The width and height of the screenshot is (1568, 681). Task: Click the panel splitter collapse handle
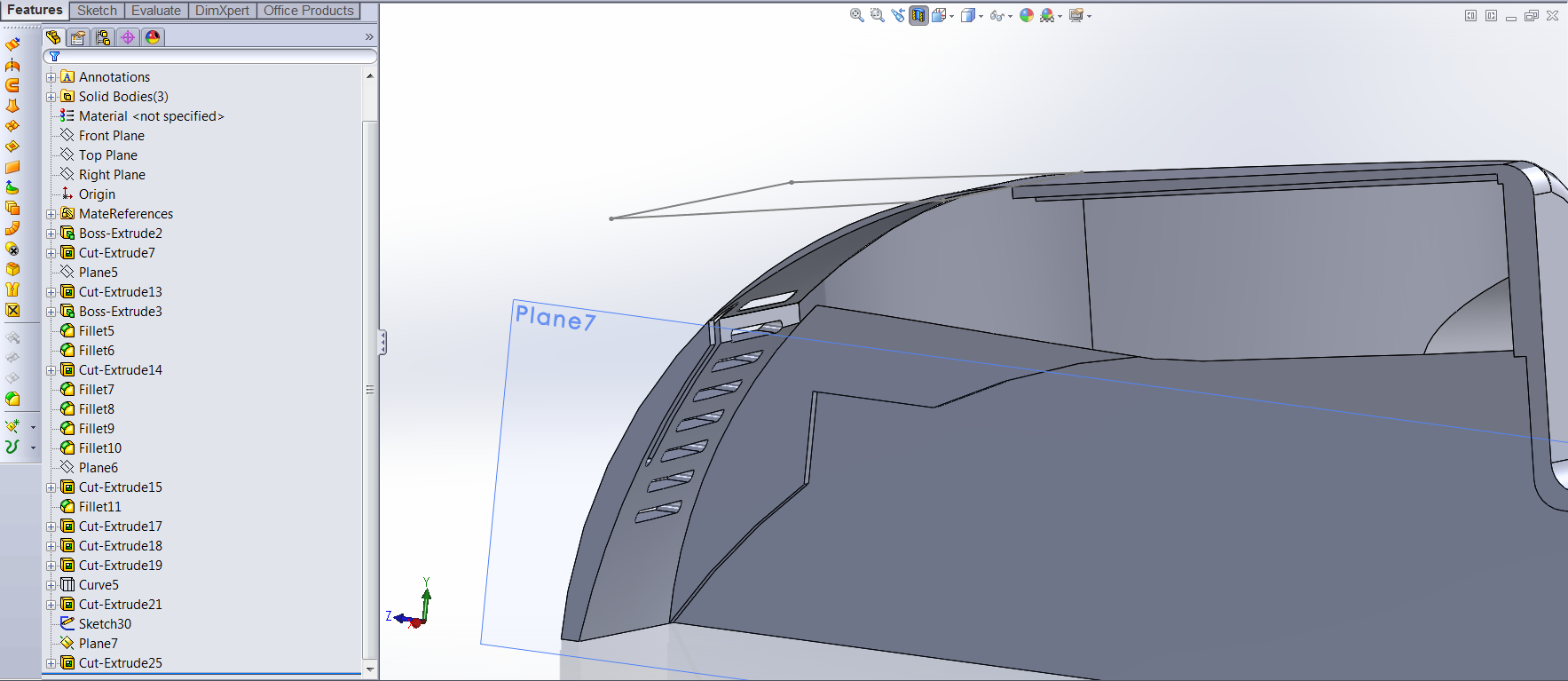[x=382, y=342]
